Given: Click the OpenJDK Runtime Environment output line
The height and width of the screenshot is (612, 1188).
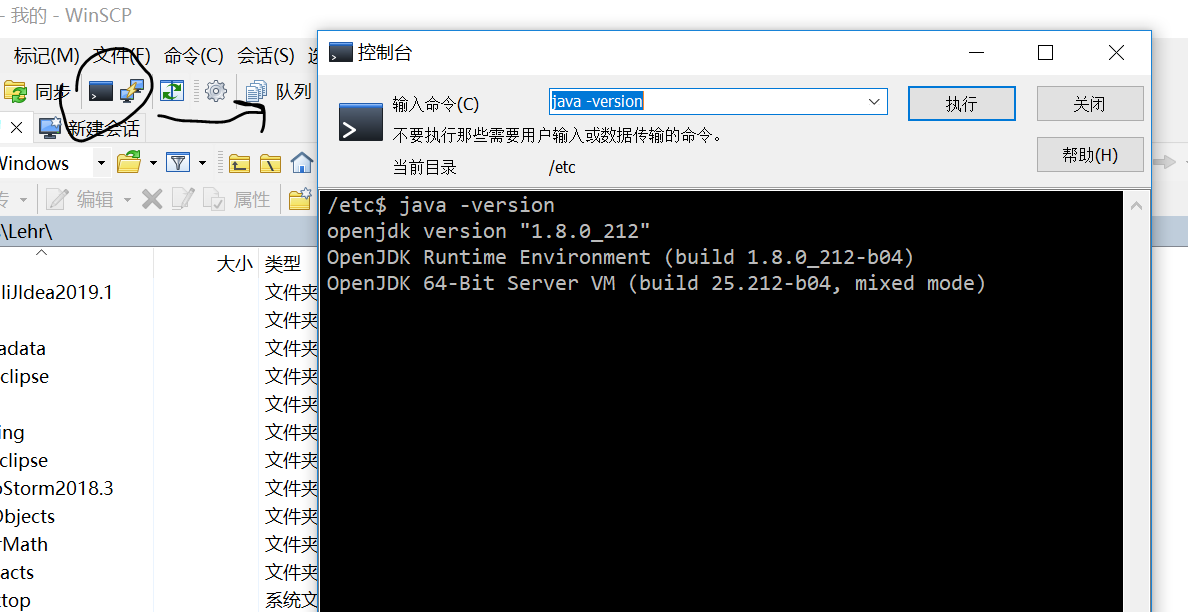Looking at the screenshot, I should coord(621,257).
